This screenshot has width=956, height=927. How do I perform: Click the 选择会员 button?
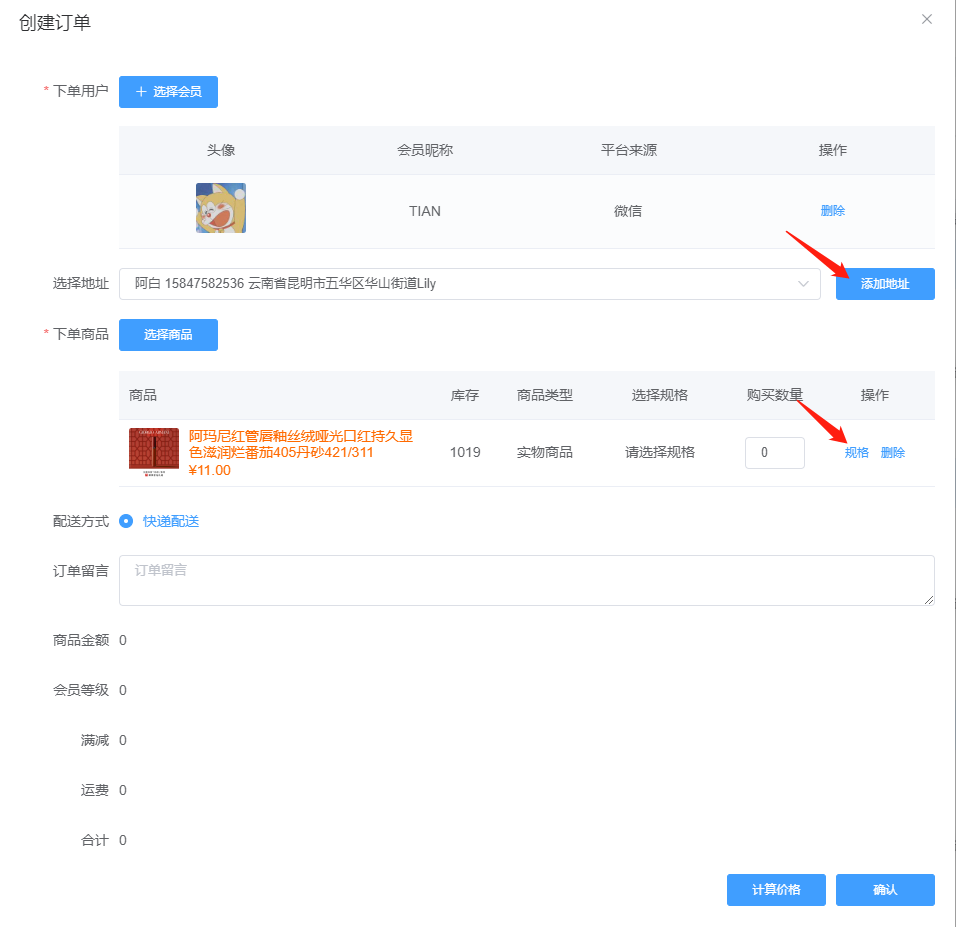click(x=168, y=91)
